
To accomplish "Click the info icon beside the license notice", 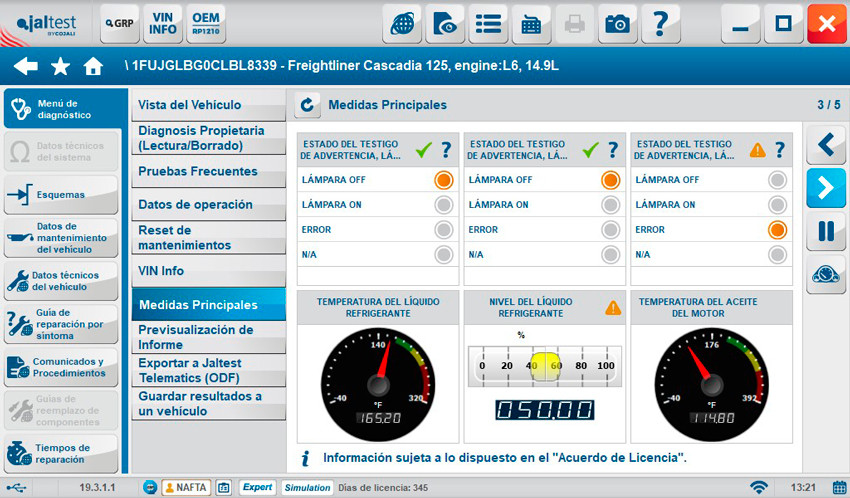I will click(306, 458).
